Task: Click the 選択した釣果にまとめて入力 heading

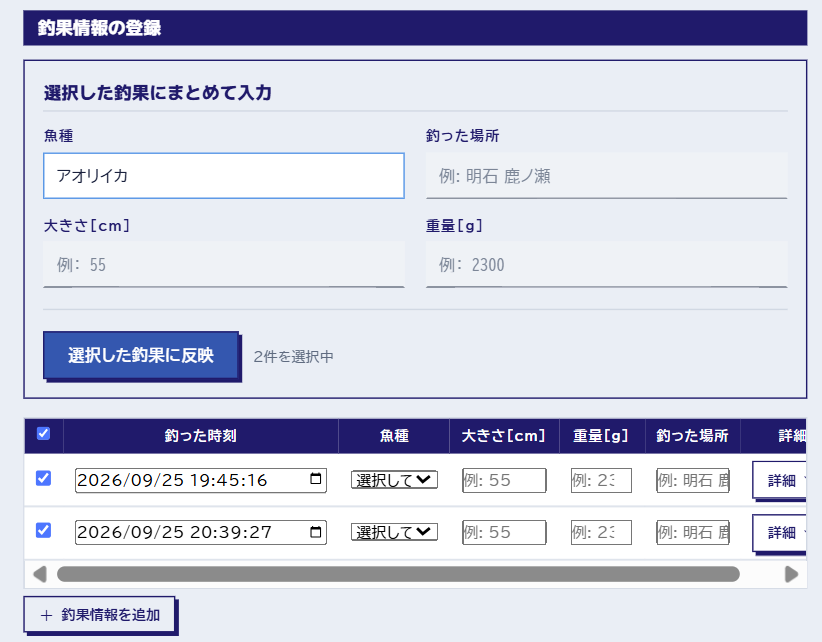Action: tap(158, 93)
